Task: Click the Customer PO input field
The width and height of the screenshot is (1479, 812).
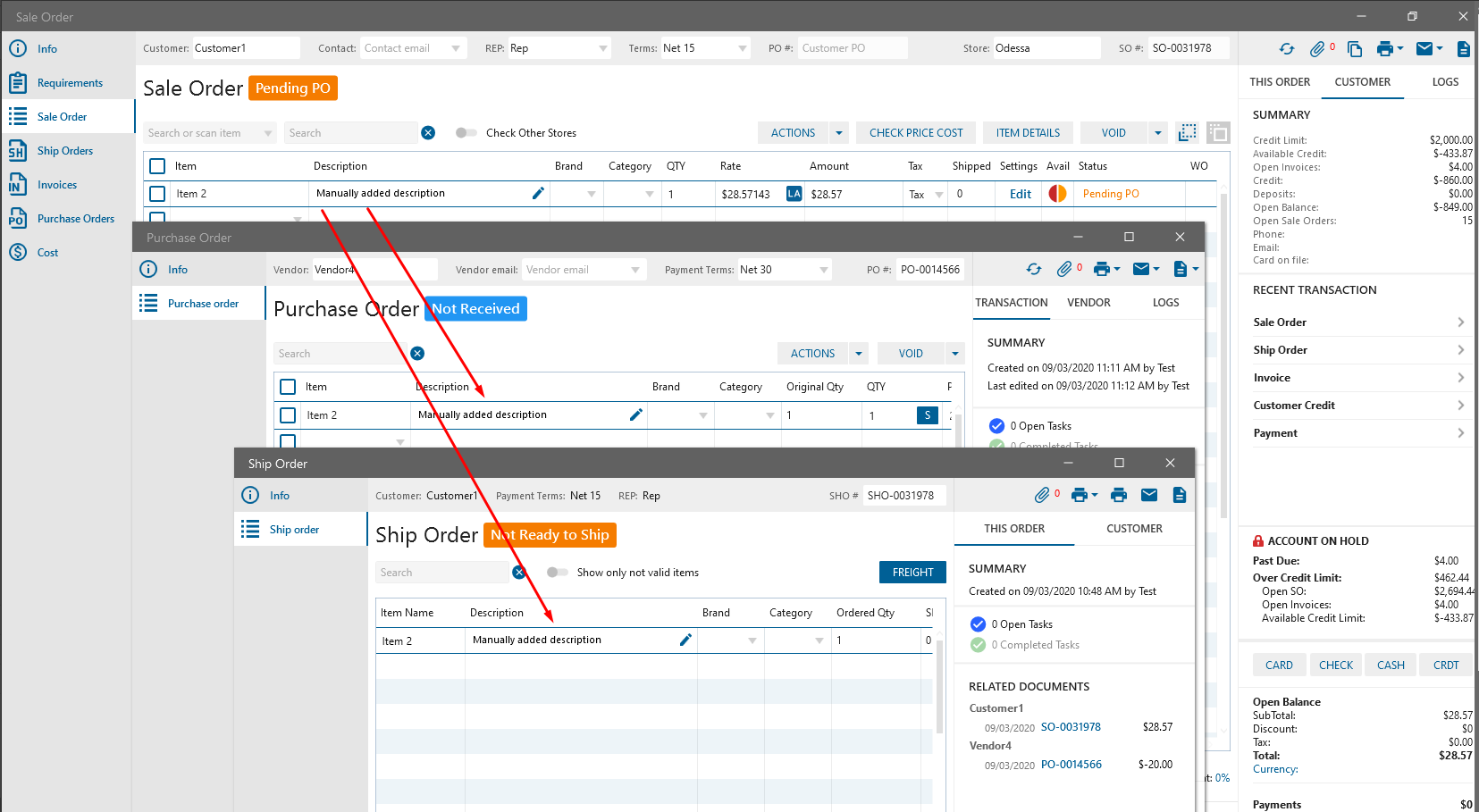Action: [x=852, y=48]
